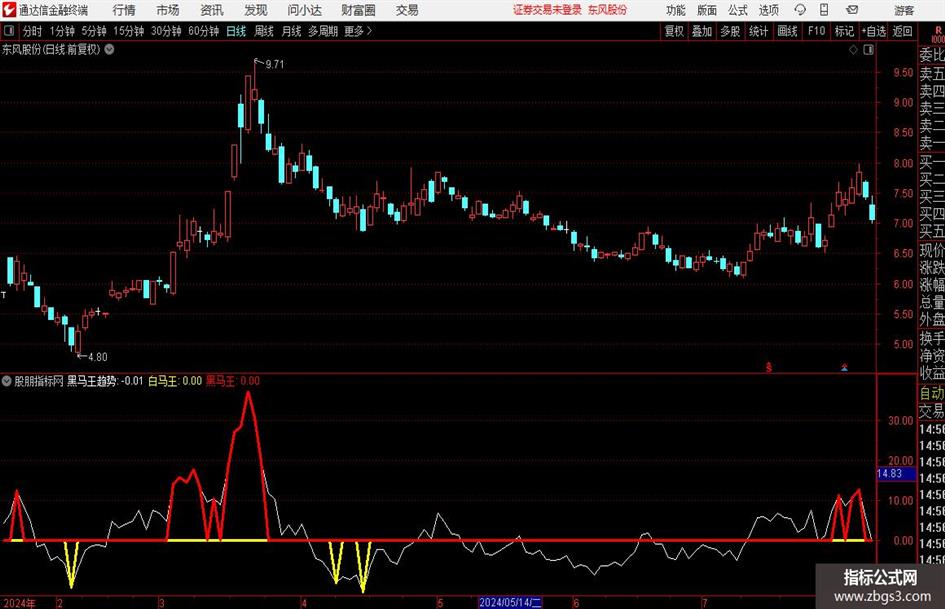This screenshot has height=609, width=945.
Task: Open the 财富圈 menu
Action: (358, 10)
